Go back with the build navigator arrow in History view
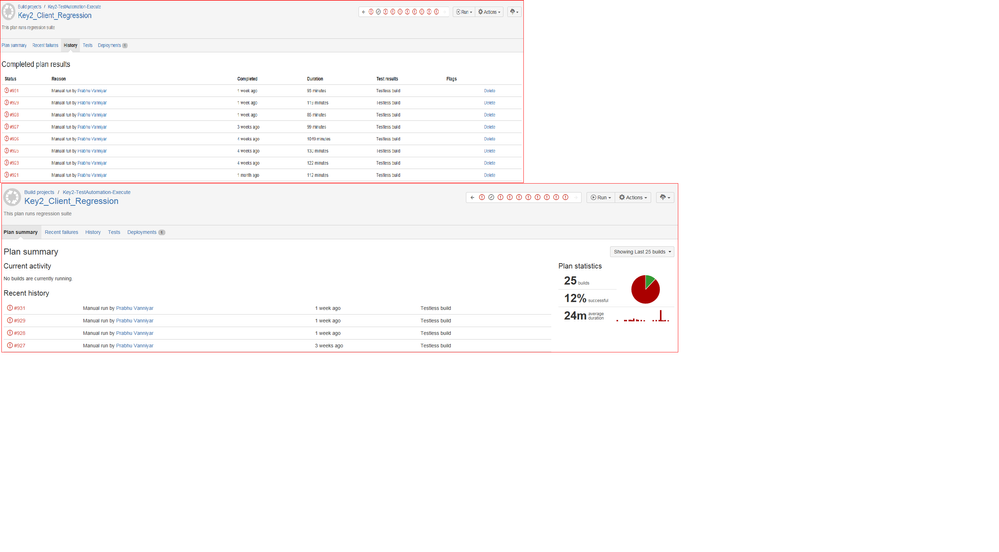Screen dimensions: 999x552 (x=363, y=12)
